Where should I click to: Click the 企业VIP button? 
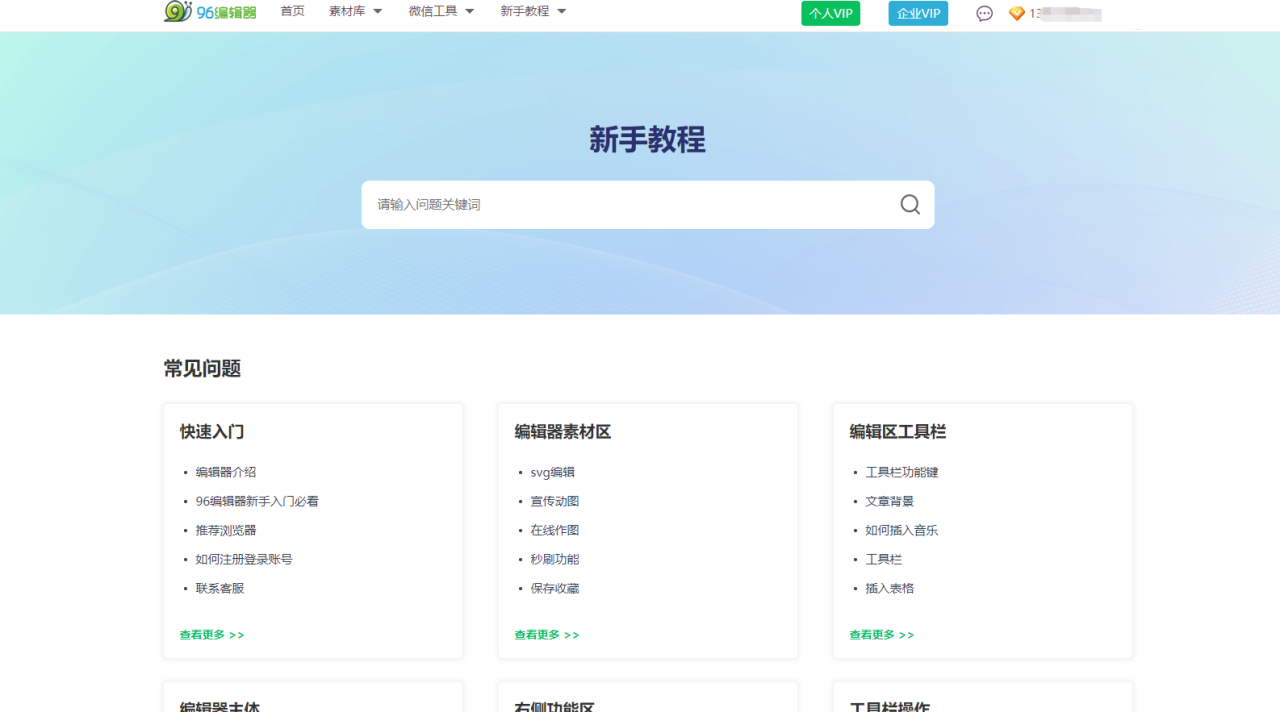pyautogui.click(x=917, y=13)
